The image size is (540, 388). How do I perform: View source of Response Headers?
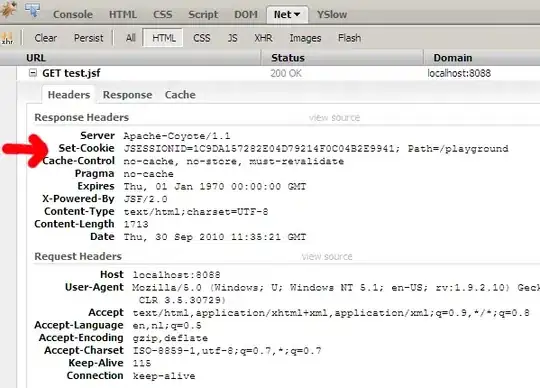[334, 118]
